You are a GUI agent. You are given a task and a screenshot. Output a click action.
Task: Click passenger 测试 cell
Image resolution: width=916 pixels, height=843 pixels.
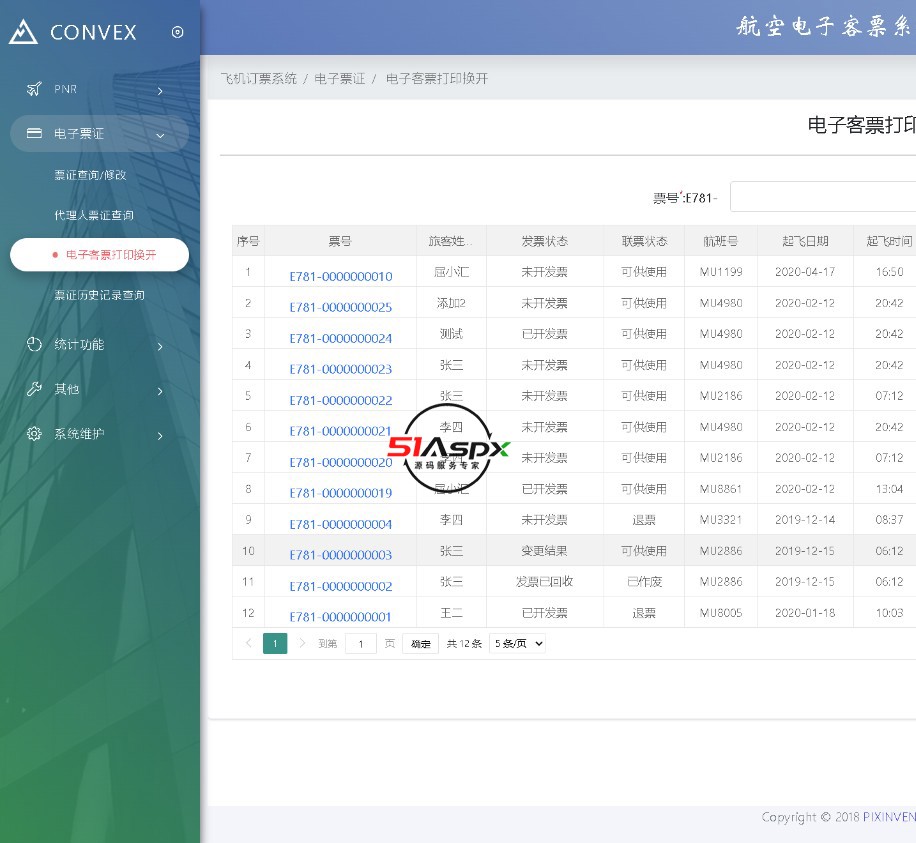click(x=451, y=334)
